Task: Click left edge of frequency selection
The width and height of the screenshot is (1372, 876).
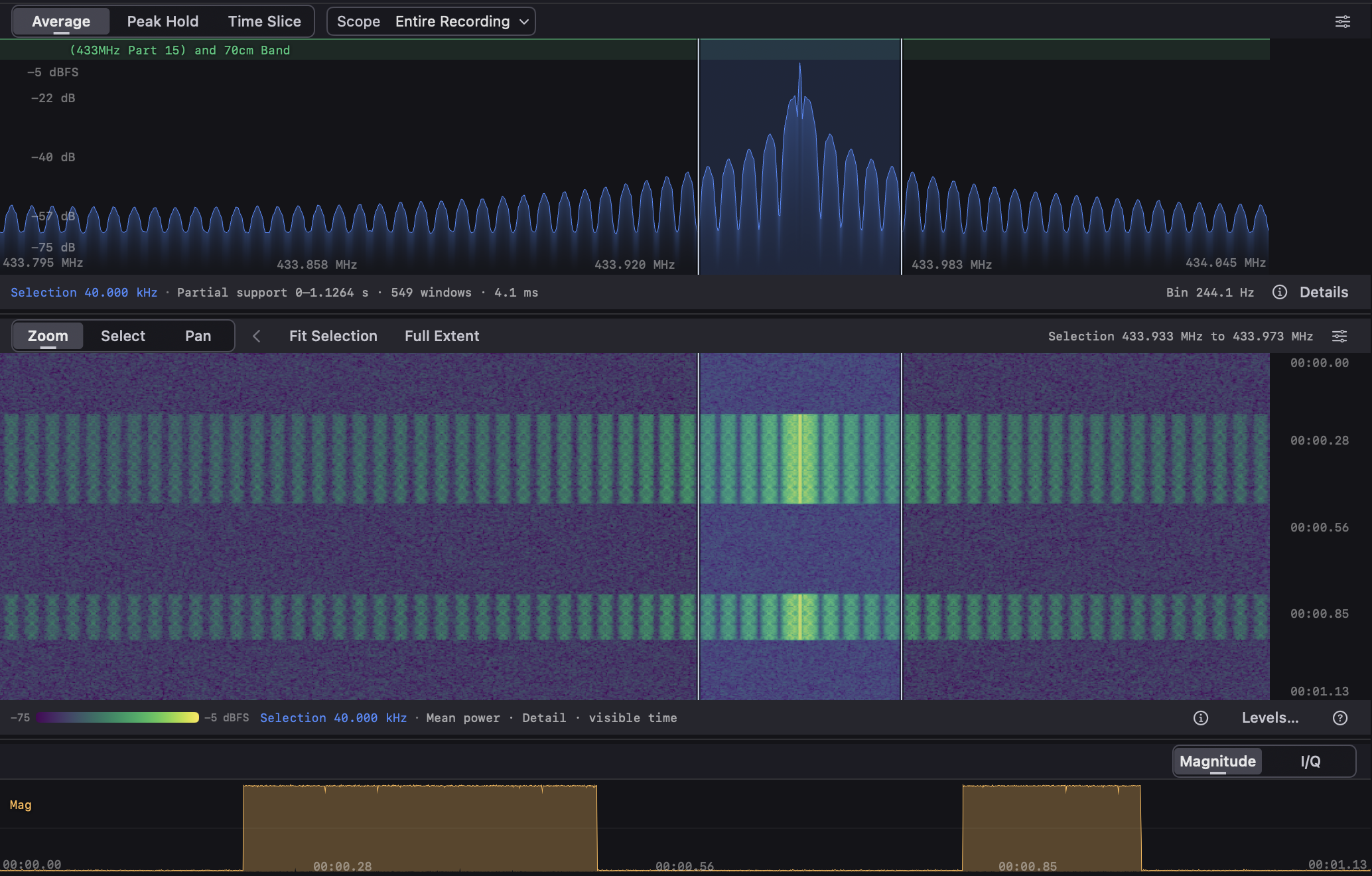Action: pos(699,157)
